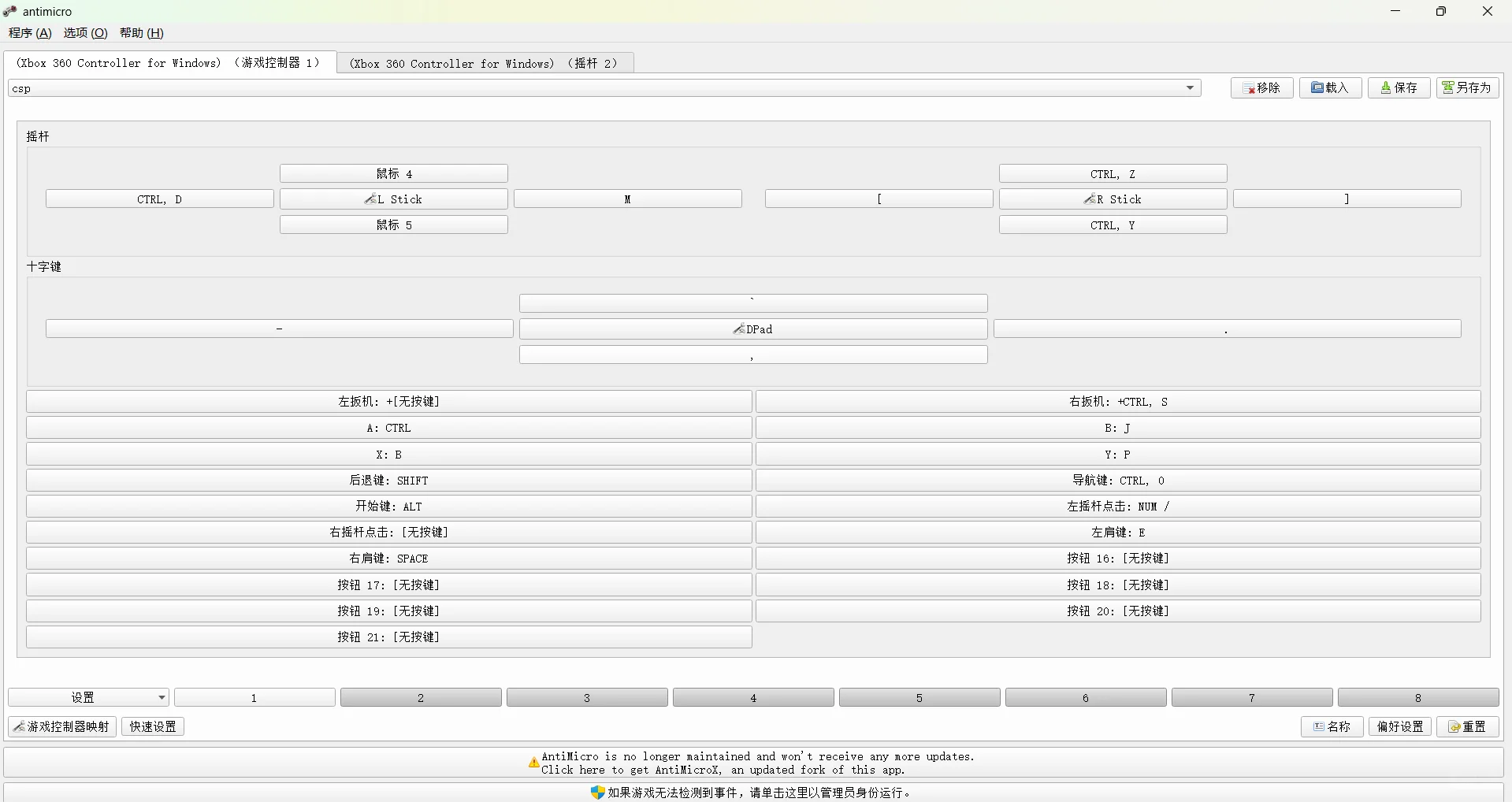Screen dimensions: 1512x802
Task: Edit left stick right mapping M
Action: point(628,199)
